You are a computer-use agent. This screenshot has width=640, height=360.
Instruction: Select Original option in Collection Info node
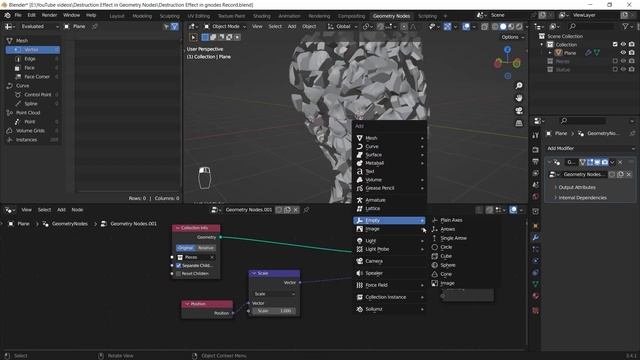[x=185, y=248]
